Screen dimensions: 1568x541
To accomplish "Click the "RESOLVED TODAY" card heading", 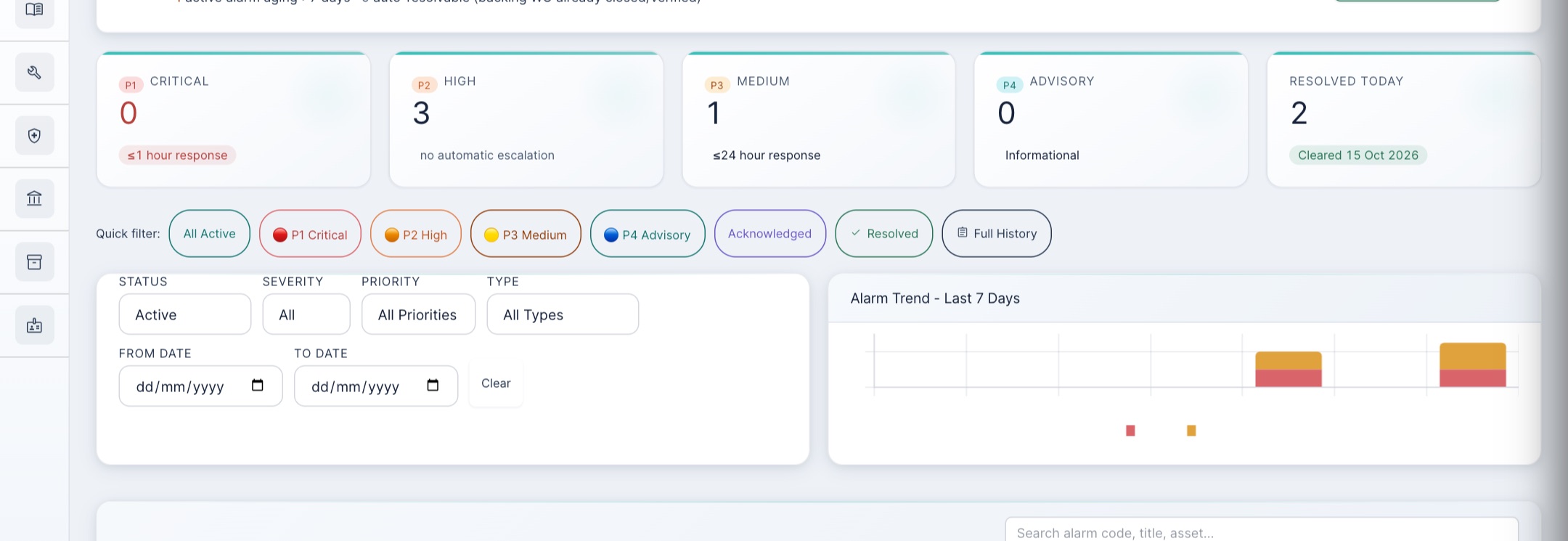I will coord(1347,81).
